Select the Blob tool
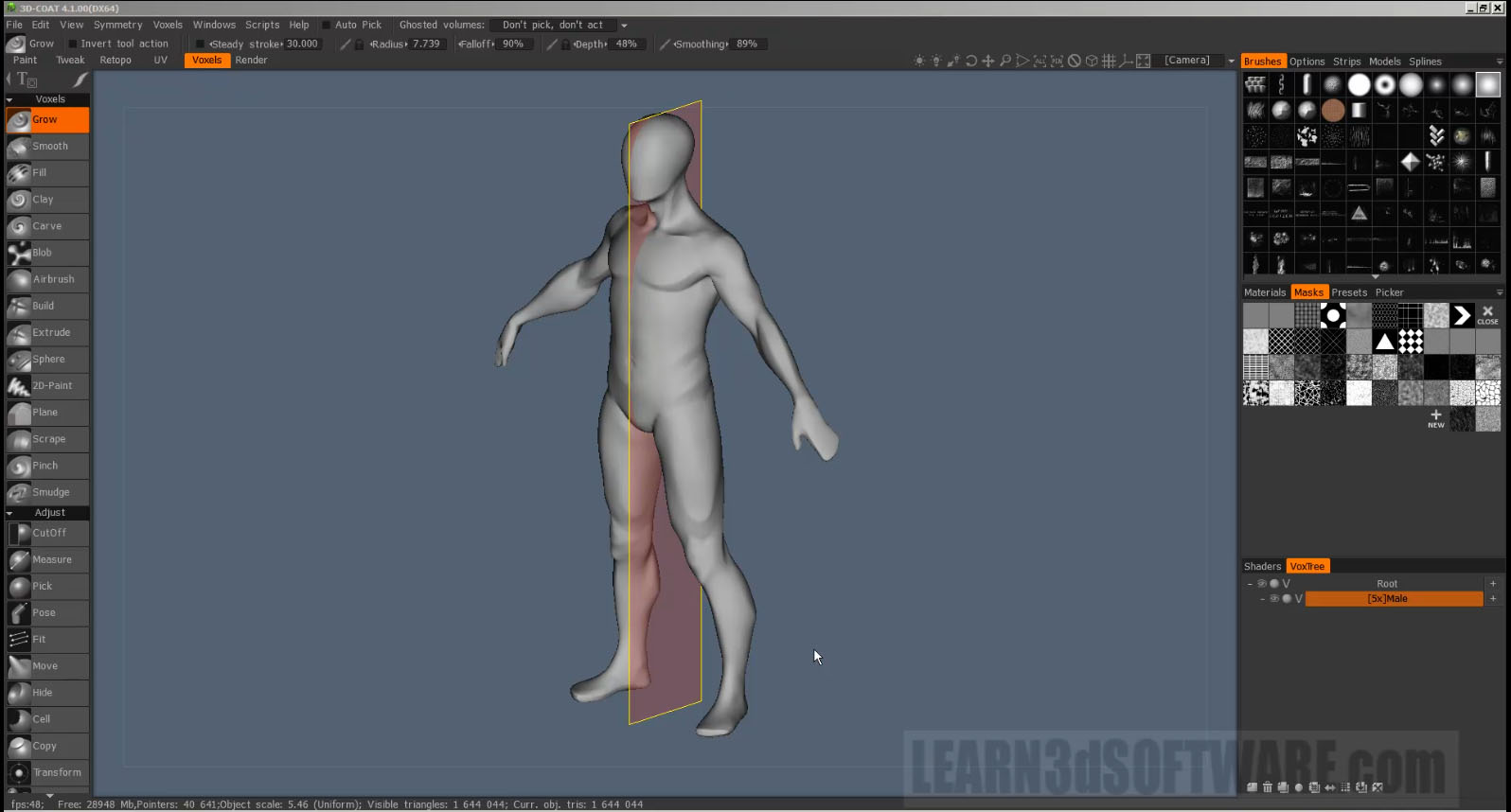 tap(47, 253)
